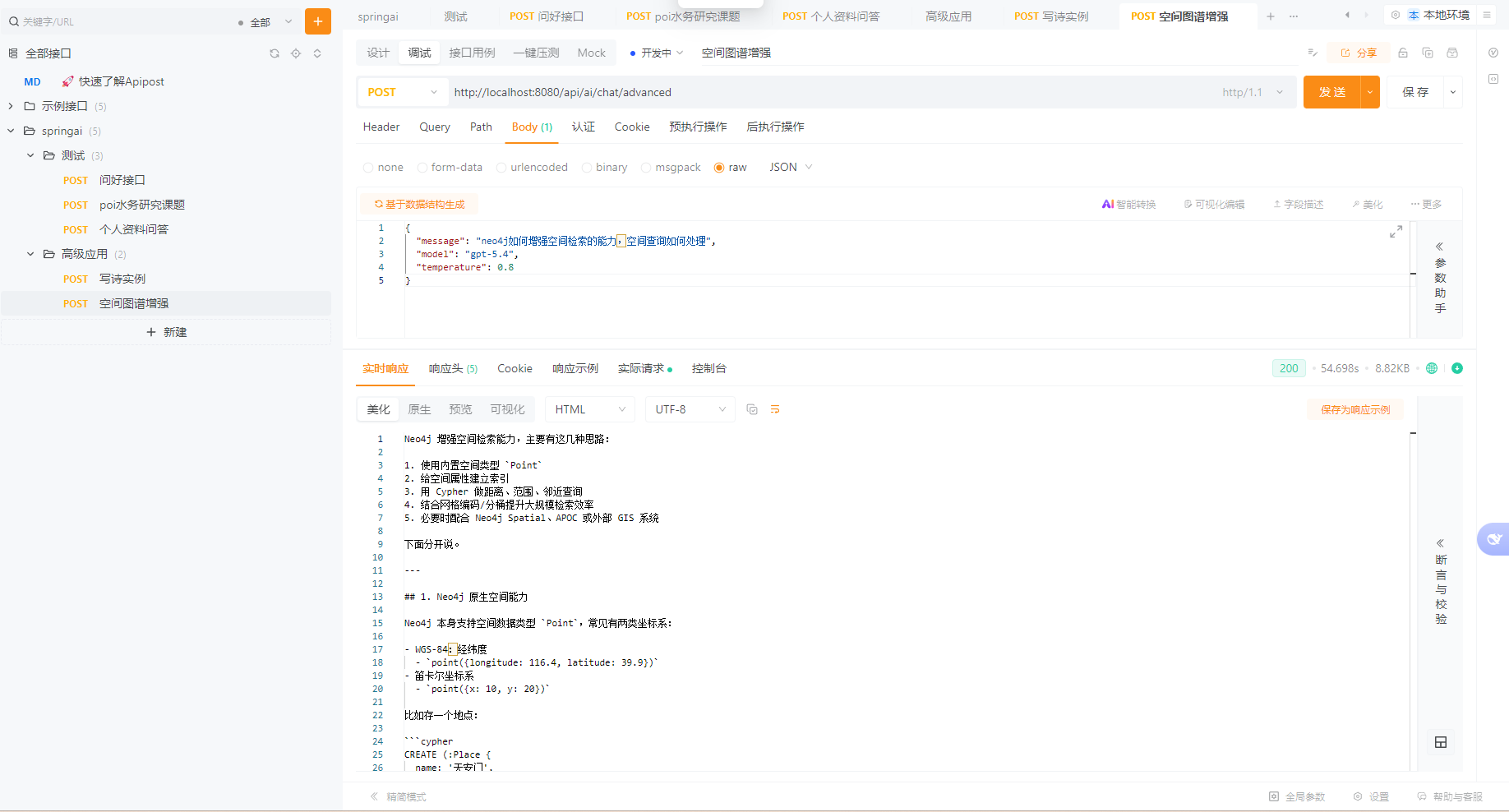Viewport: 1509px width, 812px height.
Task: Click 精简模式 at the bottom
Action: 399,796
